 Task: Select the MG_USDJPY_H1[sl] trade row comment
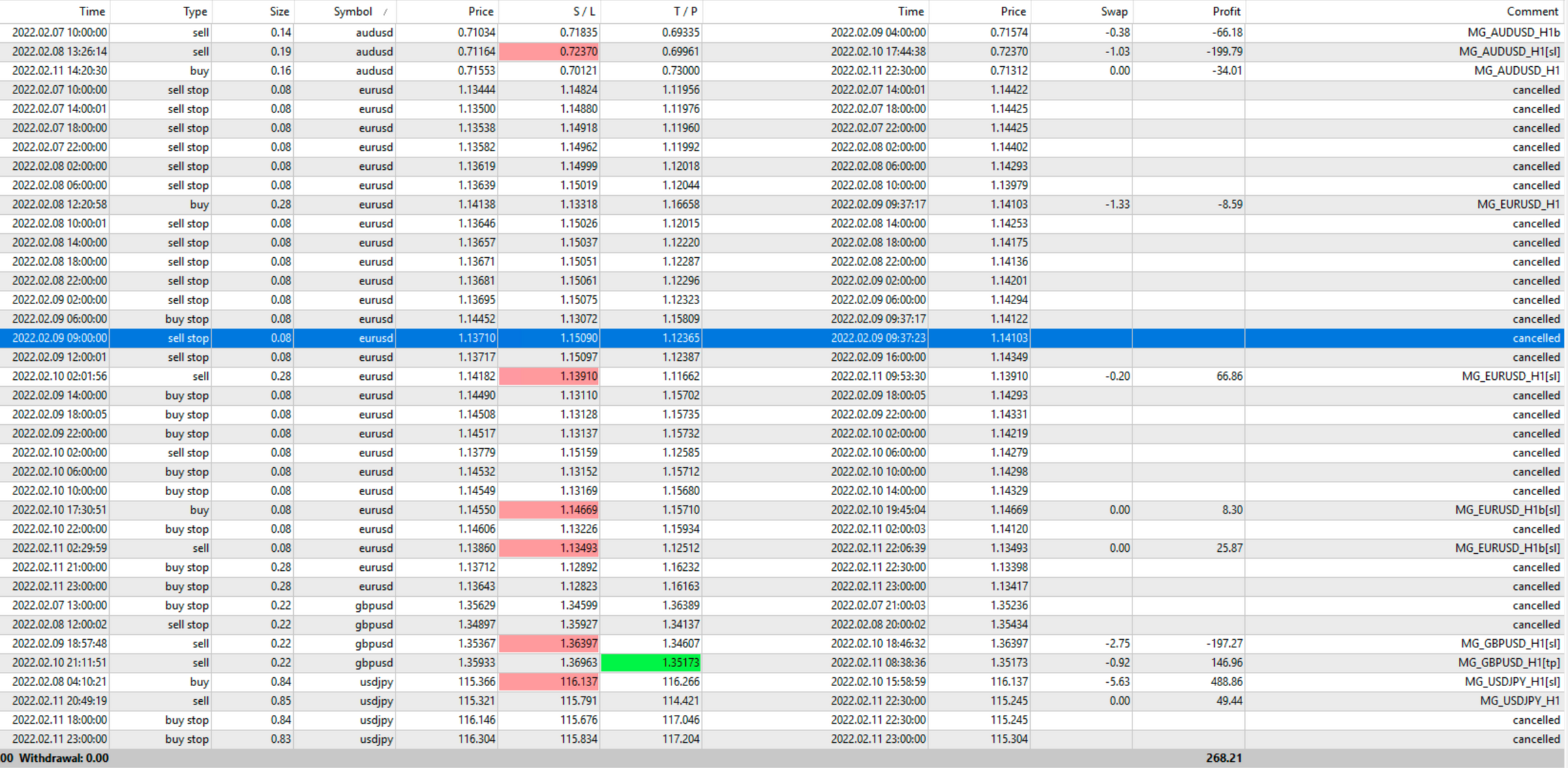(1511, 682)
